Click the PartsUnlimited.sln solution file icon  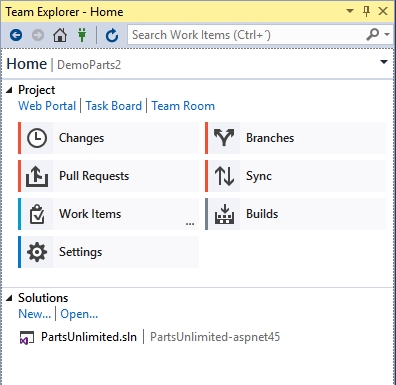coord(27,338)
